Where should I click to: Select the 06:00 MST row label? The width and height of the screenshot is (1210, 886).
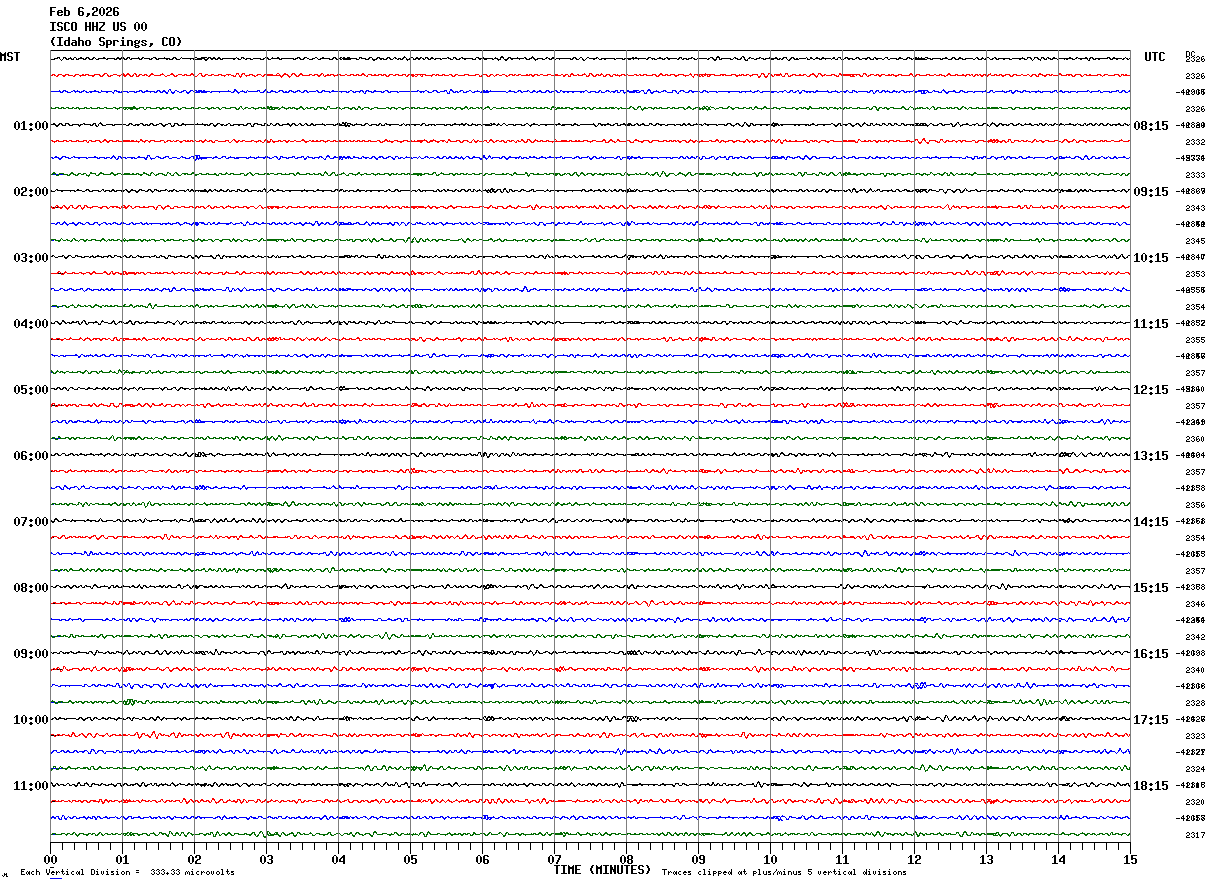click(x=30, y=456)
